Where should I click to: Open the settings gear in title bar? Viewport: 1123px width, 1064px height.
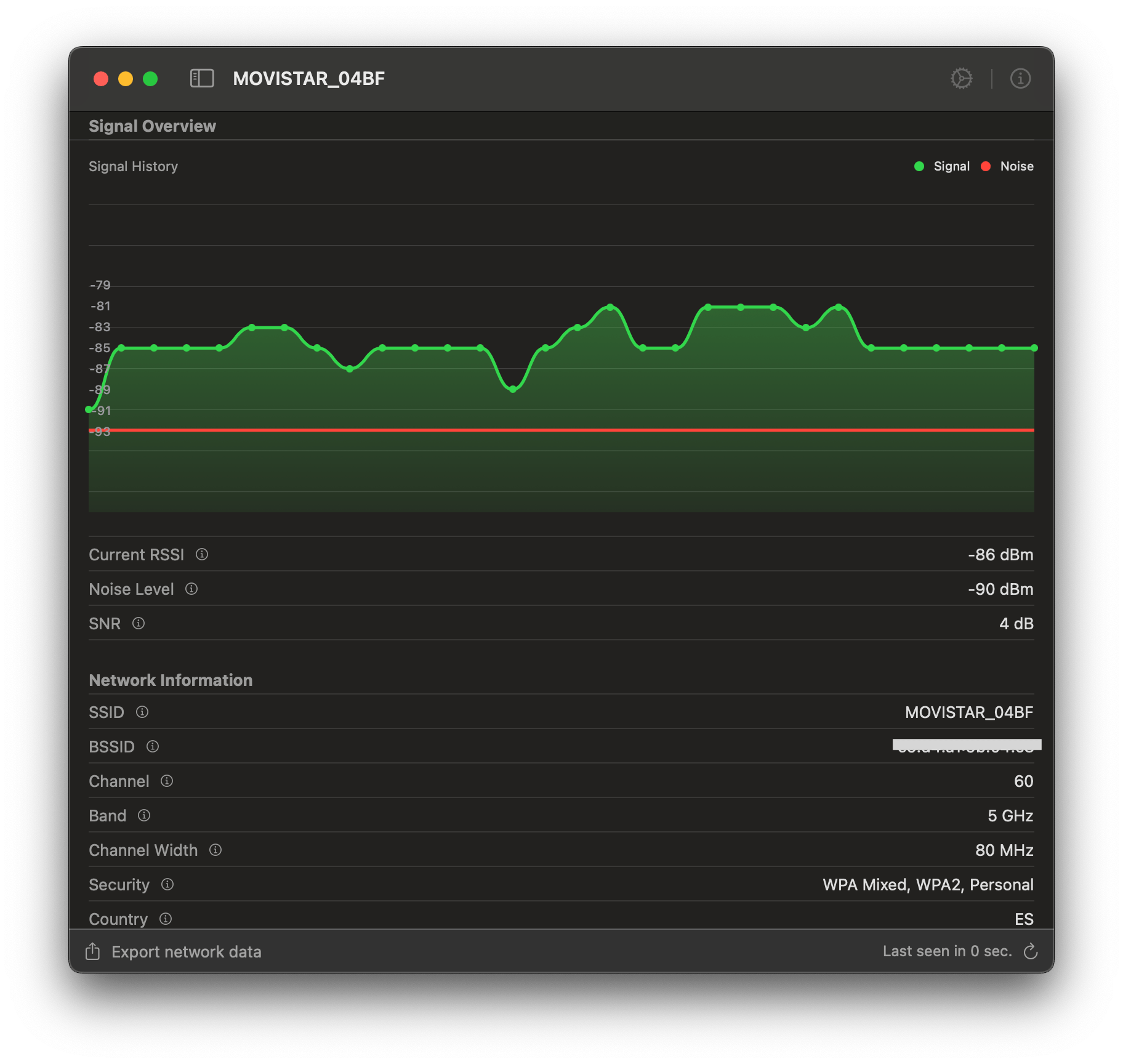click(961, 79)
